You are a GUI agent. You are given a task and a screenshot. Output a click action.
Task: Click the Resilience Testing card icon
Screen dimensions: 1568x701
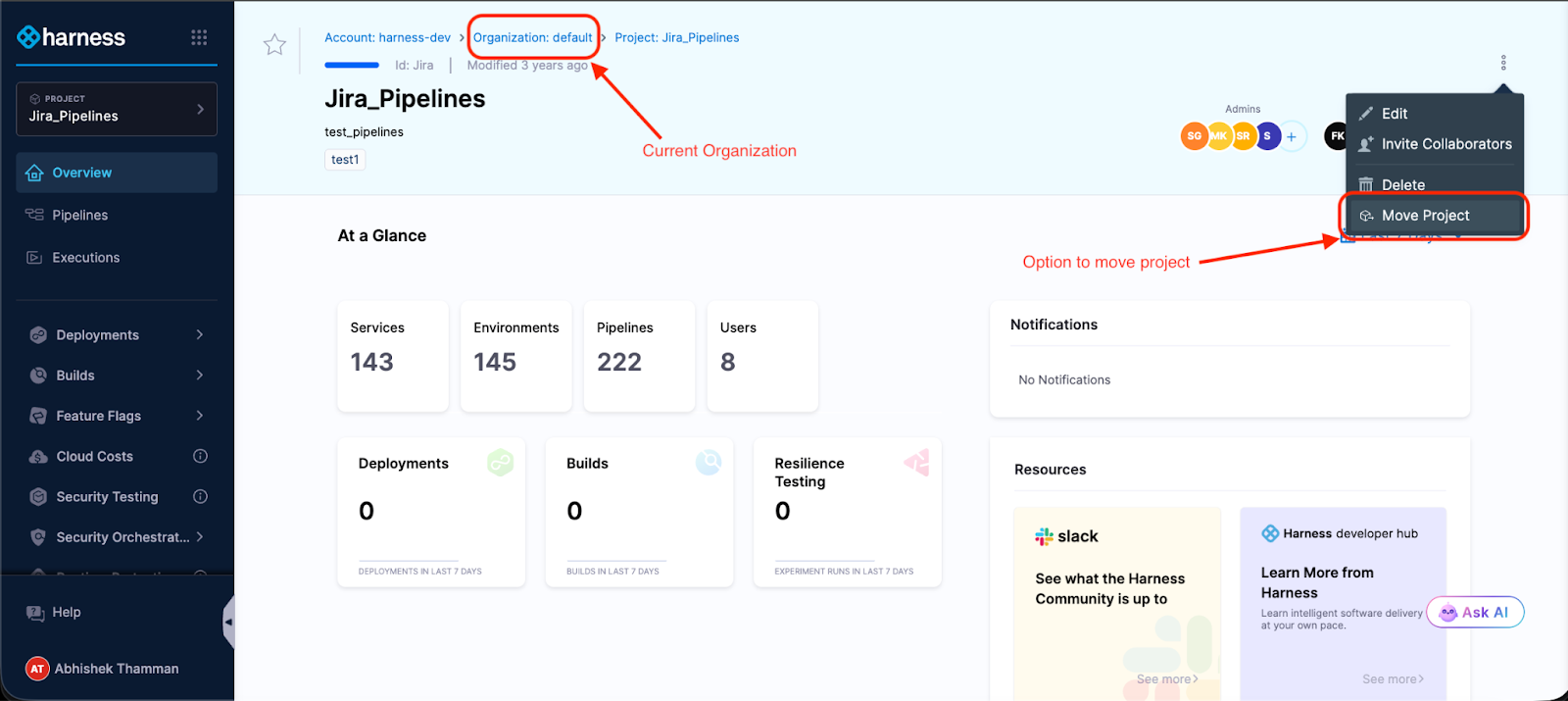(x=916, y=463)
